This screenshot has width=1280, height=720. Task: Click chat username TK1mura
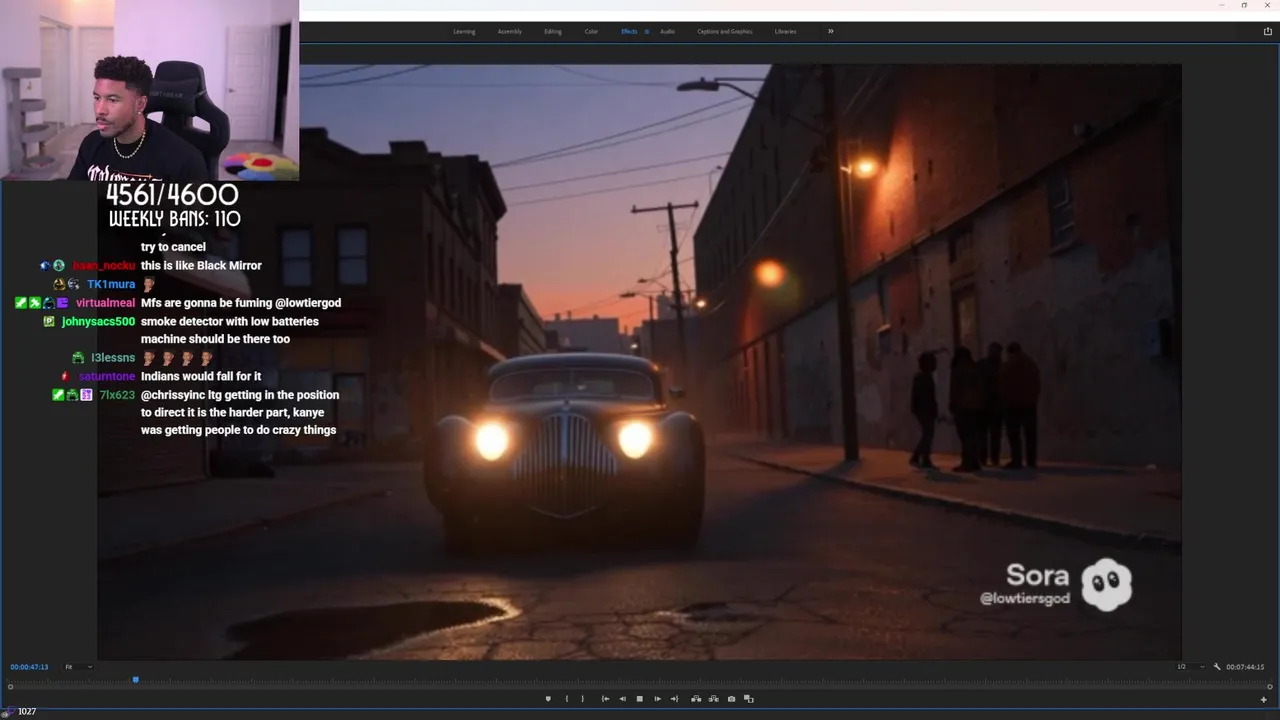(x=111, y=285)
